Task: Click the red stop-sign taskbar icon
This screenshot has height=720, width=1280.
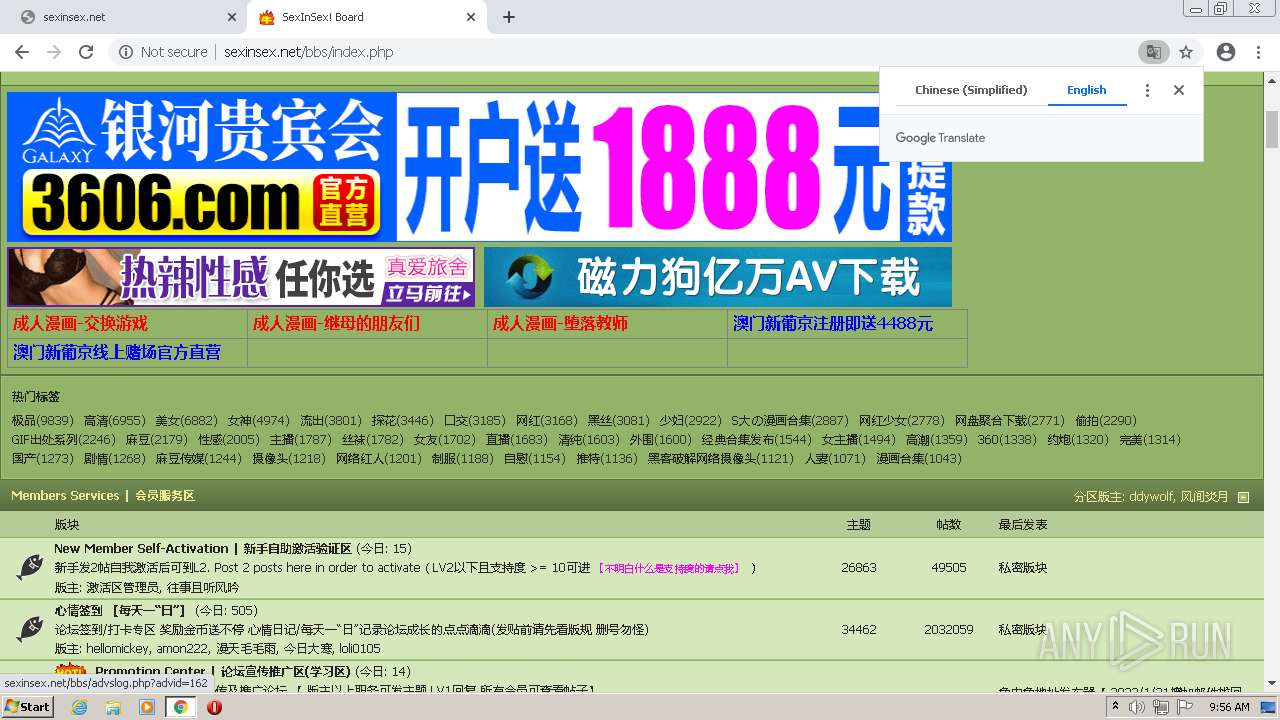Action: [x=214, y=707]
